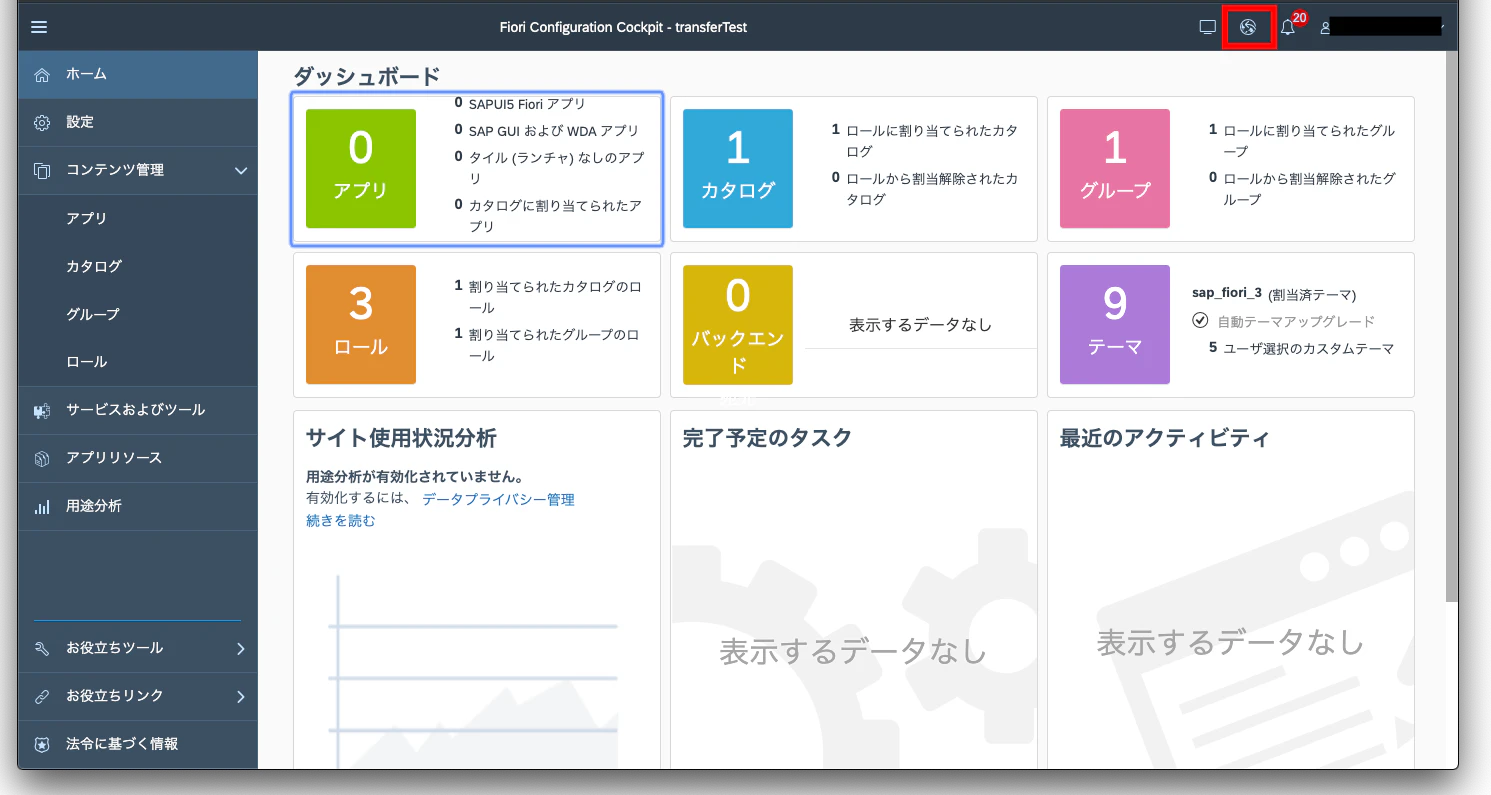Open the blue カタログ tile
The width and height of the screenshot is (1491, 795).
(738, 168)
